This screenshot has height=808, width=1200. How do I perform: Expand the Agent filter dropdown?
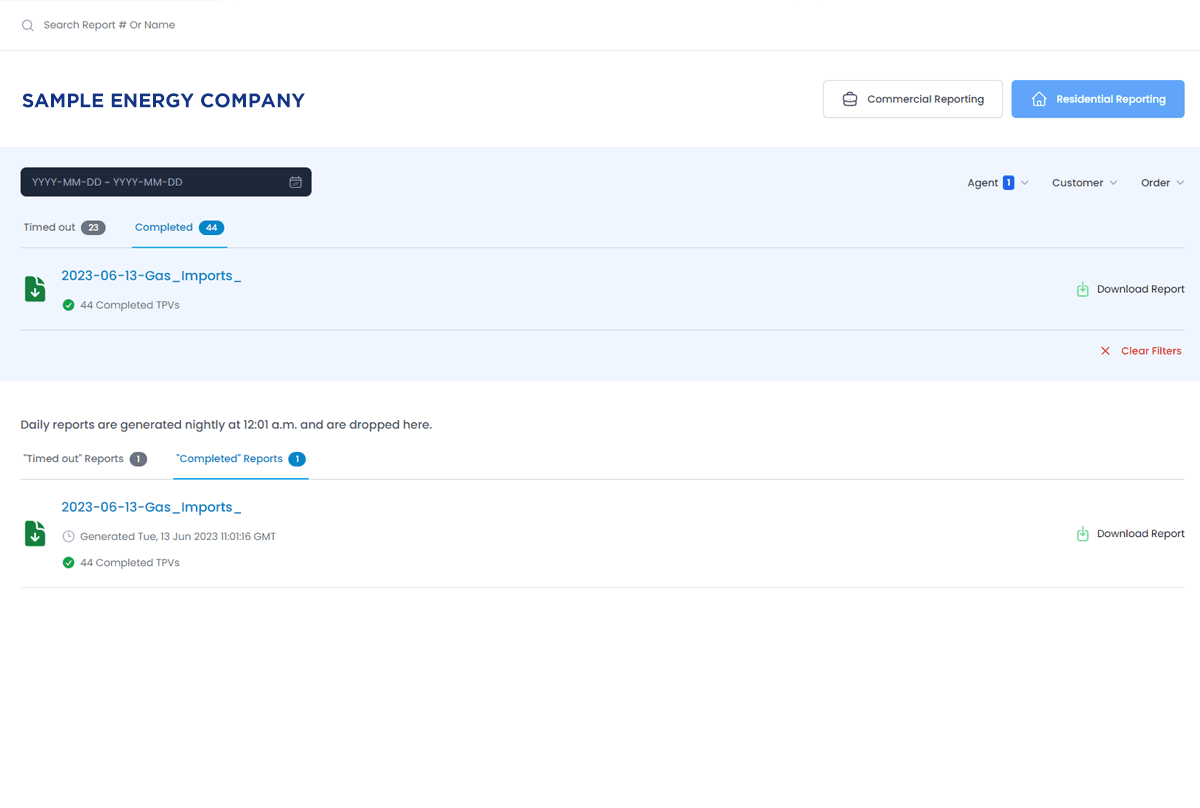coord(997,183)
